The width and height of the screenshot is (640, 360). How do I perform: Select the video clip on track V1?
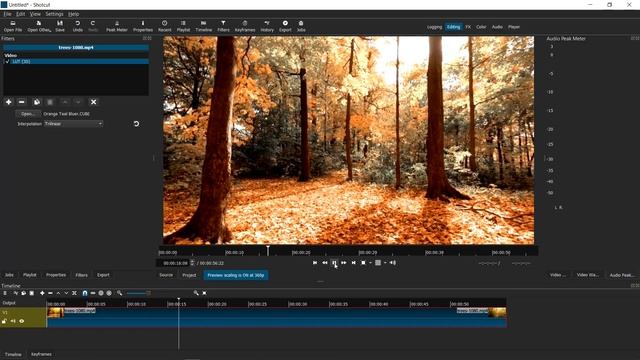[x=277, y=317]
